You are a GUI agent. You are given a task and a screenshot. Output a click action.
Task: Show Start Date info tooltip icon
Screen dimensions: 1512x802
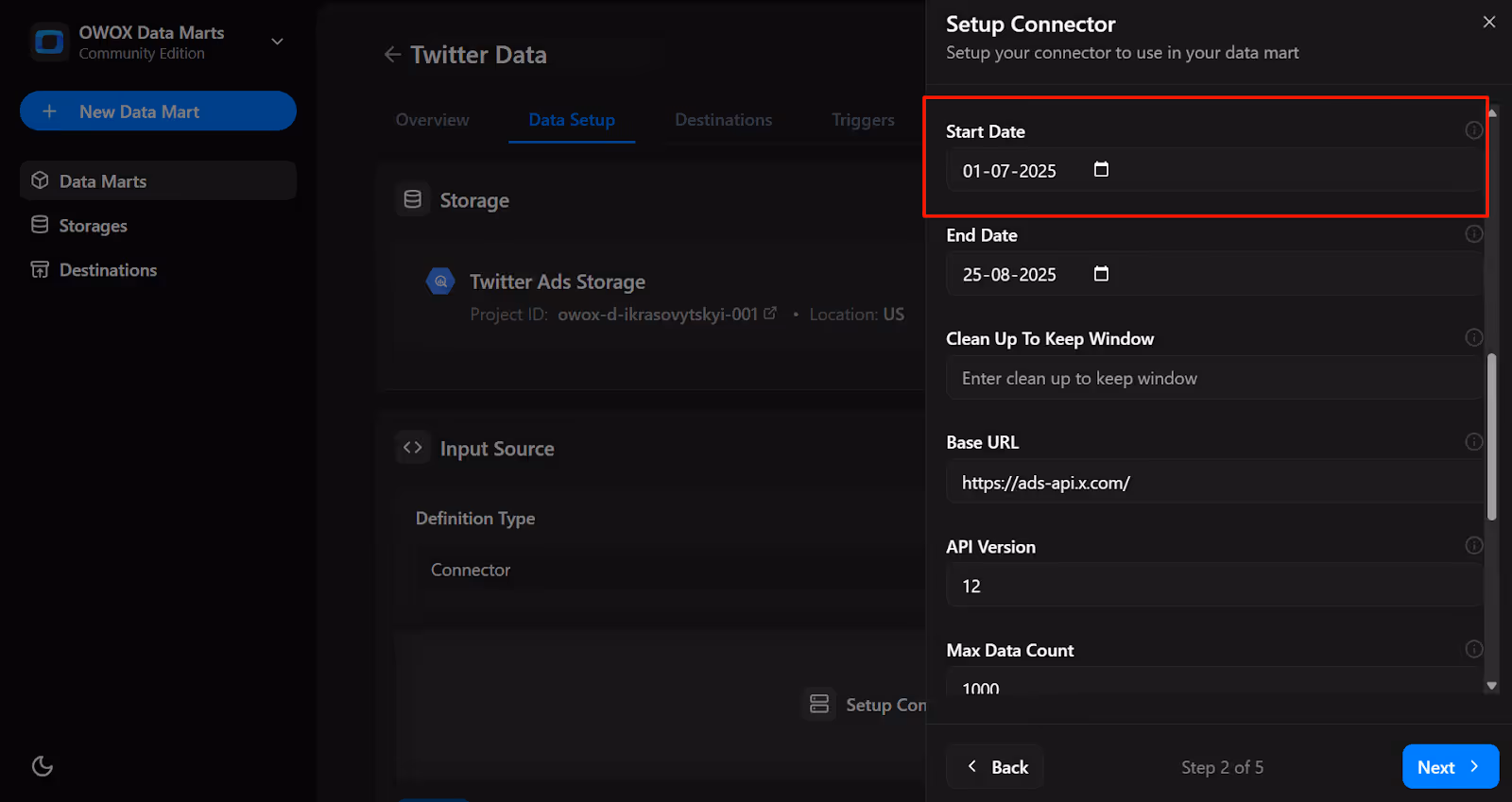click(x=1473, y=130)
